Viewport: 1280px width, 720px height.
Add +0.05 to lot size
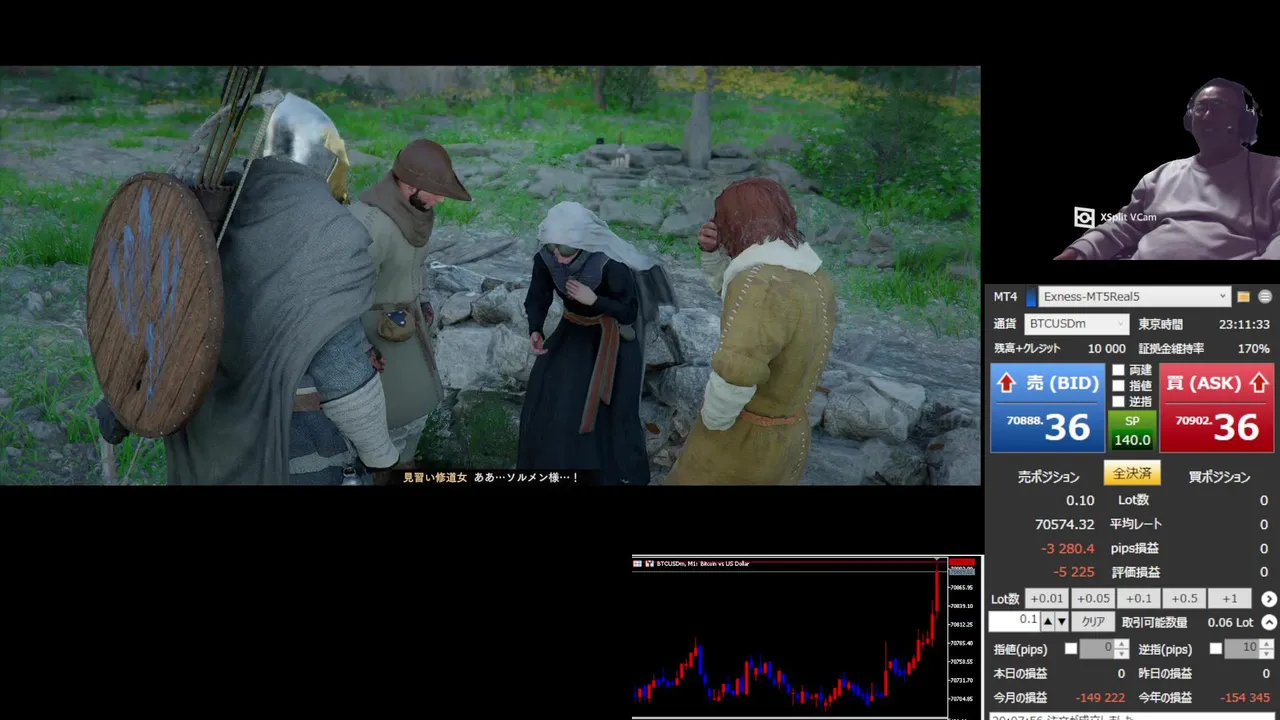click(x=1092, y=599)
